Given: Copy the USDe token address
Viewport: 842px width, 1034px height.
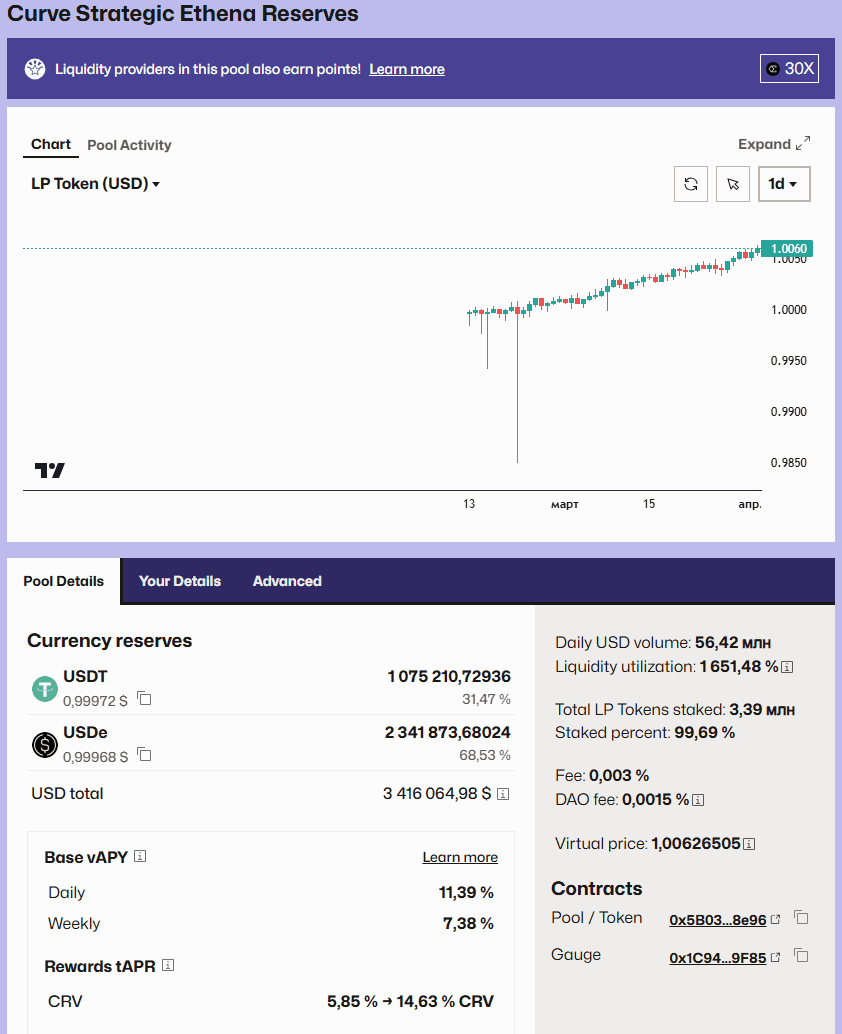Looking at the screenshot, I should coord(144,754).
